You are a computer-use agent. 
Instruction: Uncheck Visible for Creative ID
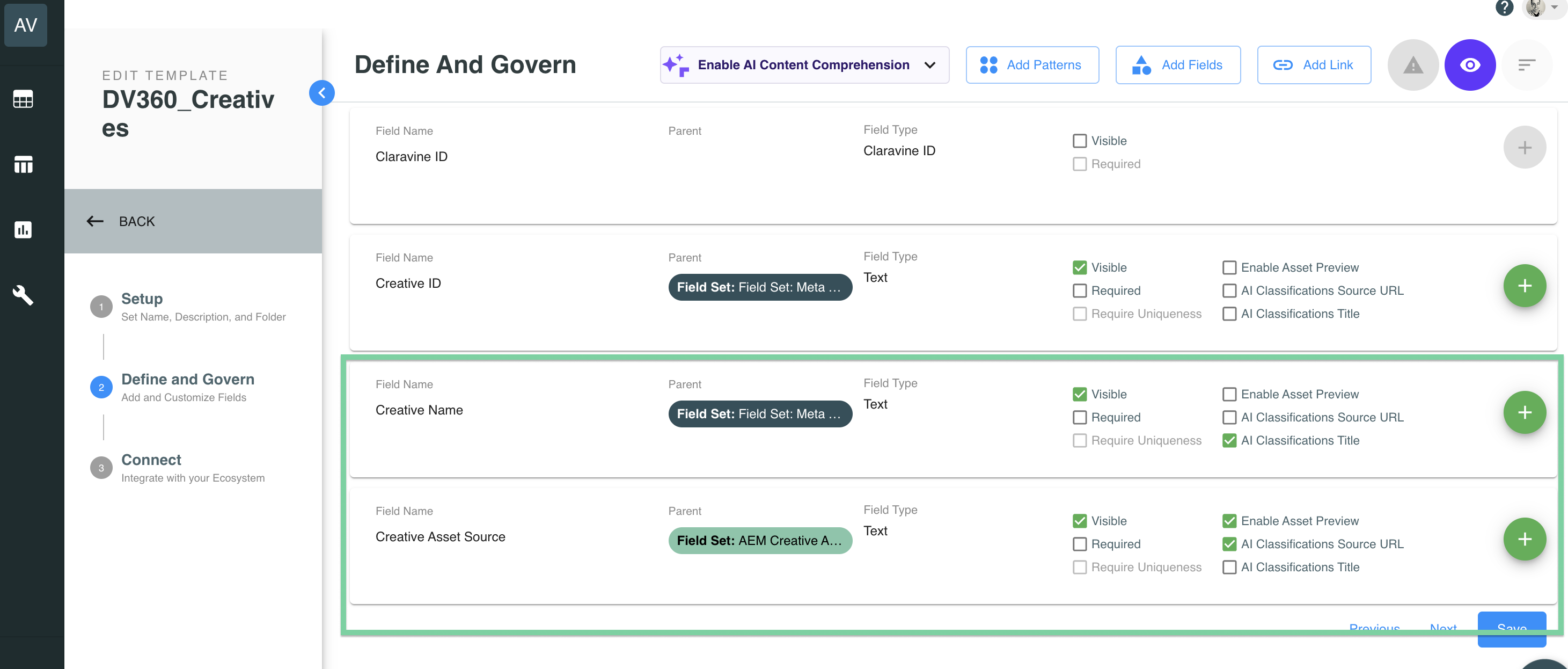pyautogui.click(x=1079, y=267)
